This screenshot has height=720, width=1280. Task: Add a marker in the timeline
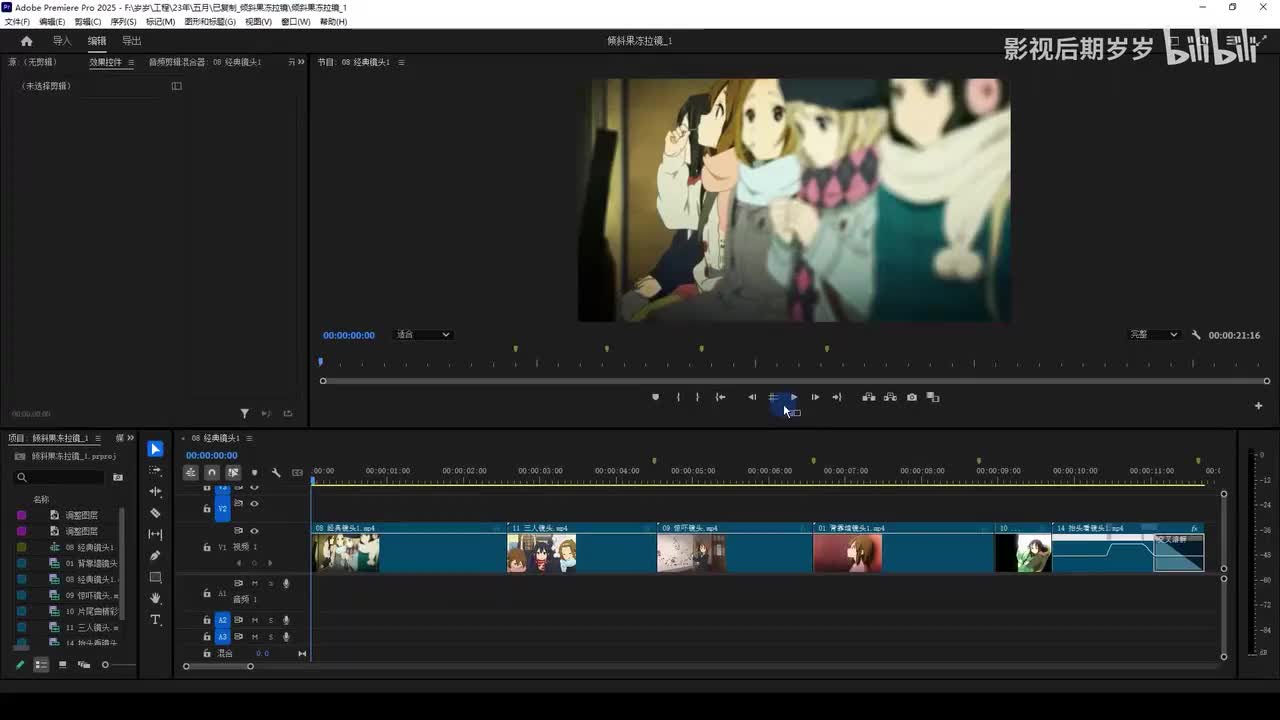pyautogui.click(x=254, y=473)
